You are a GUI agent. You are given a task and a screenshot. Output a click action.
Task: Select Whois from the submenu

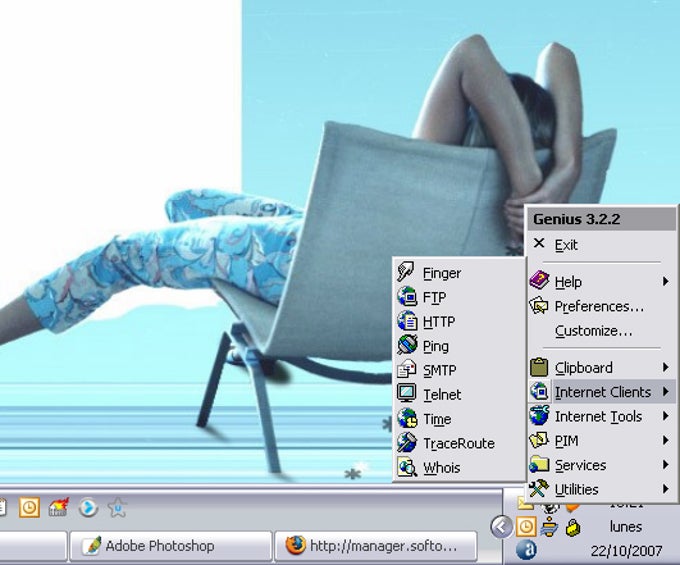click(459, 467)
